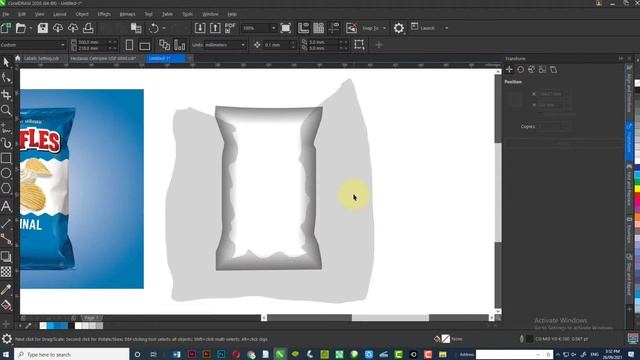Image resolution: width=640 pixels, height=360 pixels.
Task: Click the Full-screen preview icon
Action: click(286, 28)
